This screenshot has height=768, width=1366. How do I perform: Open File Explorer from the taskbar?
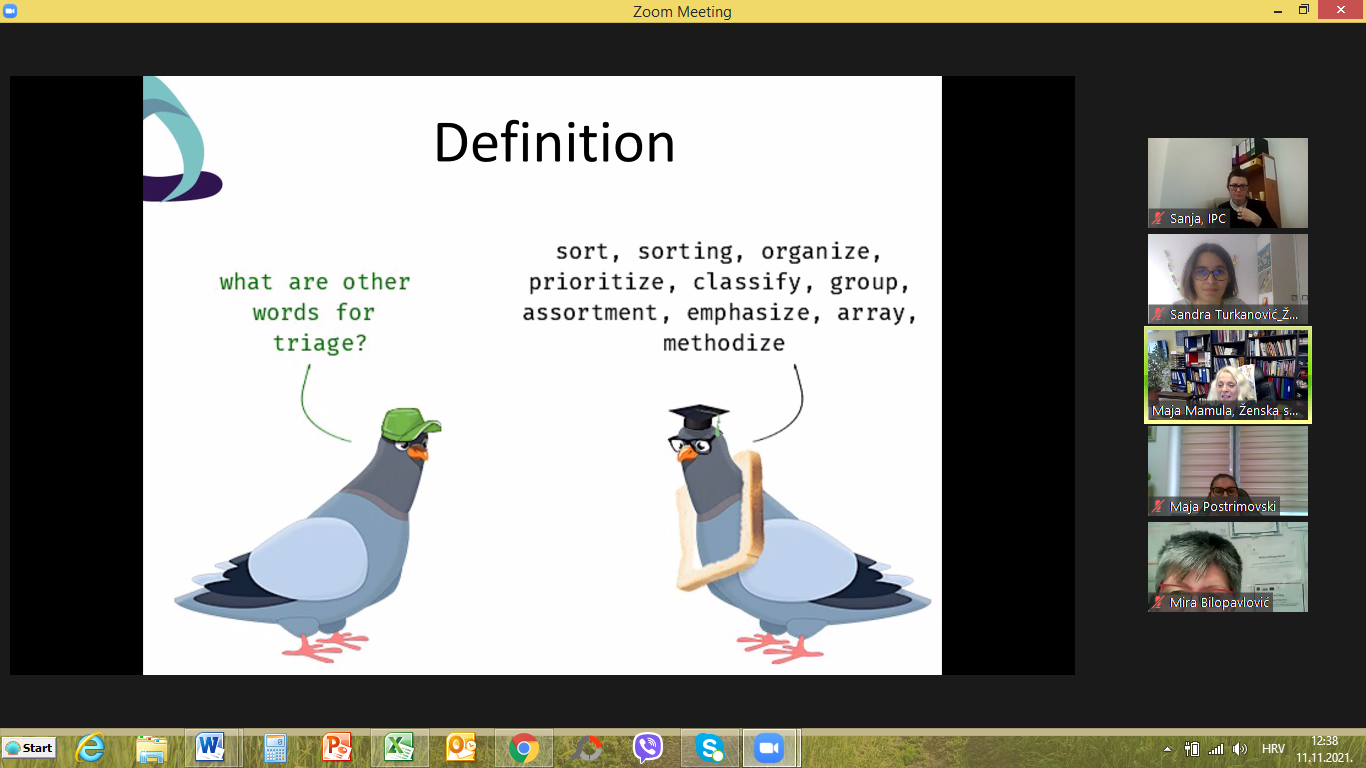point(151,748)
